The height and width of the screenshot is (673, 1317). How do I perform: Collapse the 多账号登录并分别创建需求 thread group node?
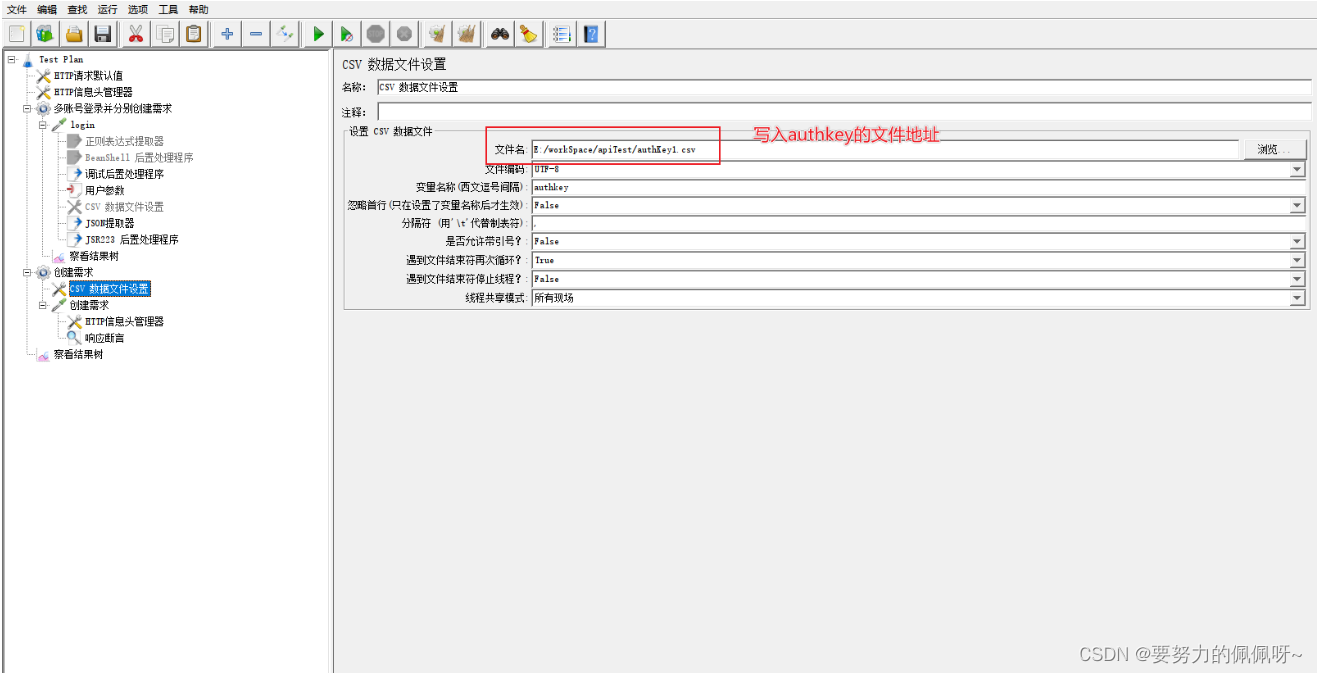27,108
